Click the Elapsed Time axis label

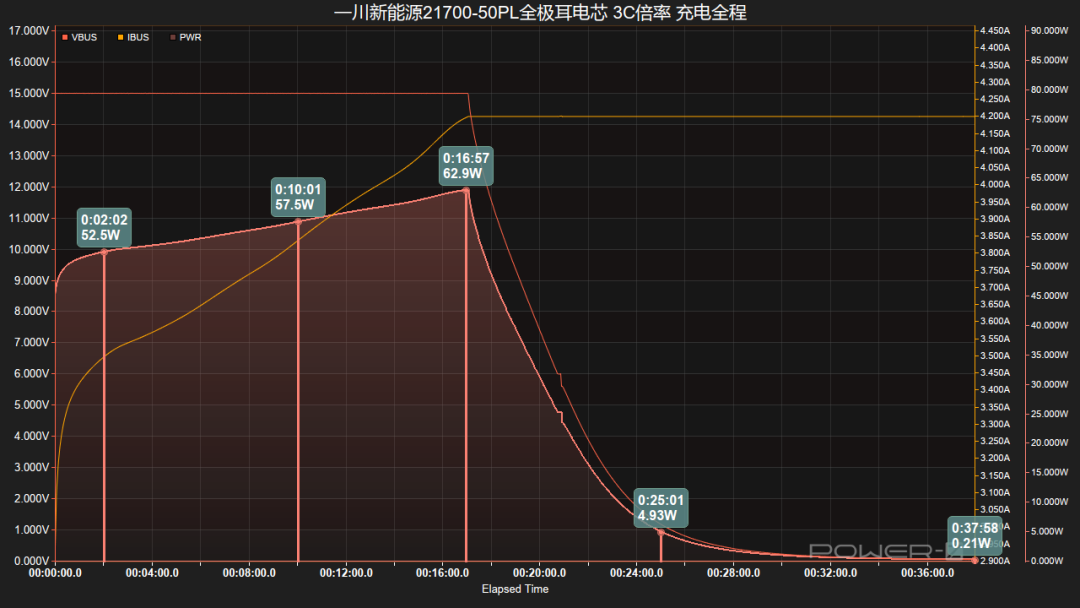pos(515,589)
